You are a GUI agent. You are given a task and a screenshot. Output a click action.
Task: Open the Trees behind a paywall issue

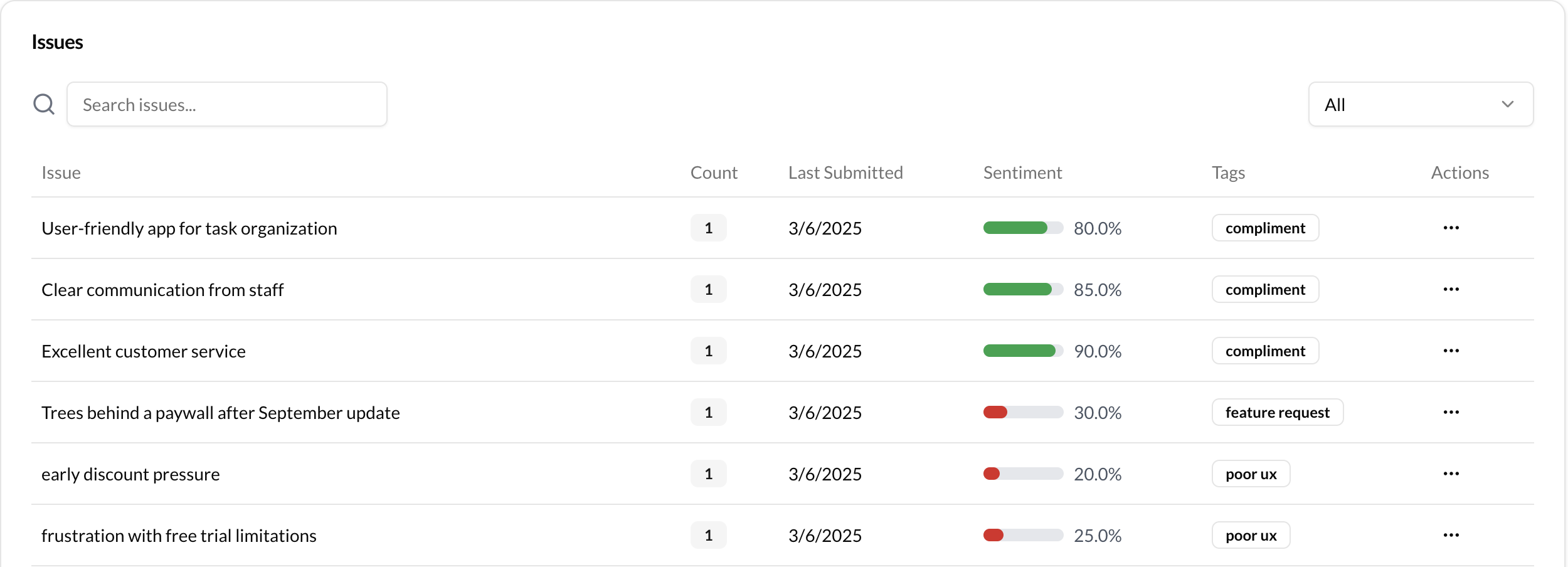pos(221,413)
